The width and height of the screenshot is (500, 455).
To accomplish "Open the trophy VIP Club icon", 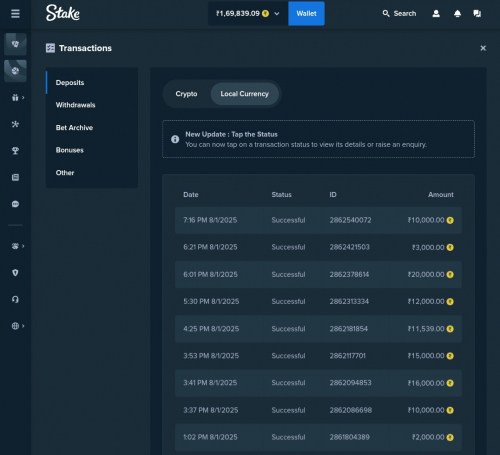I will click(x=15, y=151).
